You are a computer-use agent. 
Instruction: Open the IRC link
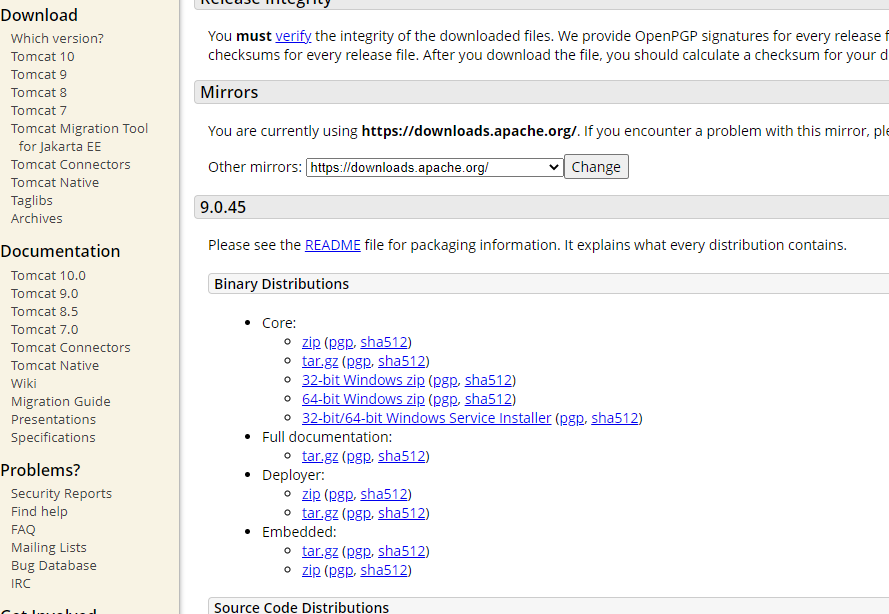point(21,583)
